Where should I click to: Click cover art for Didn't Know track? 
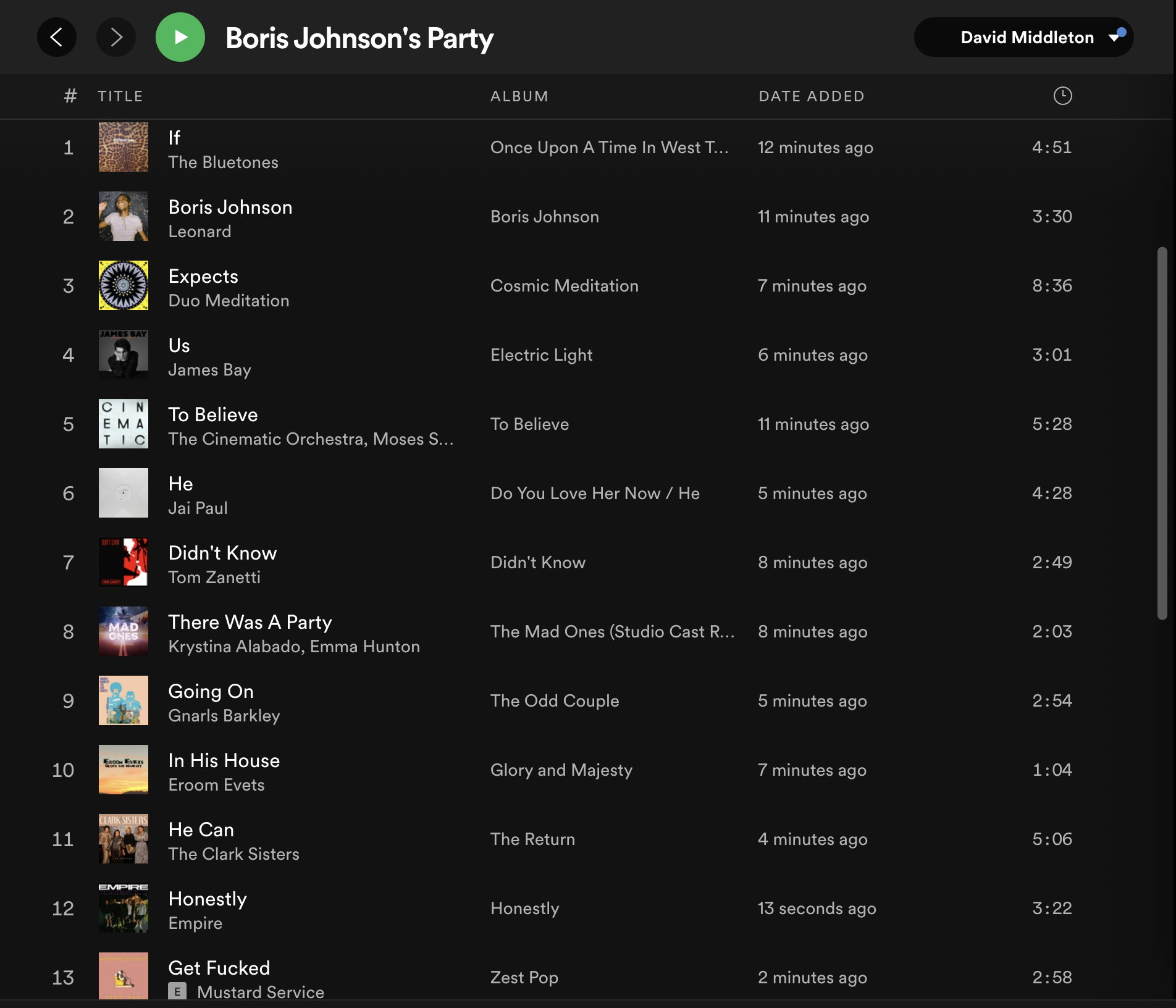[124, 562]
